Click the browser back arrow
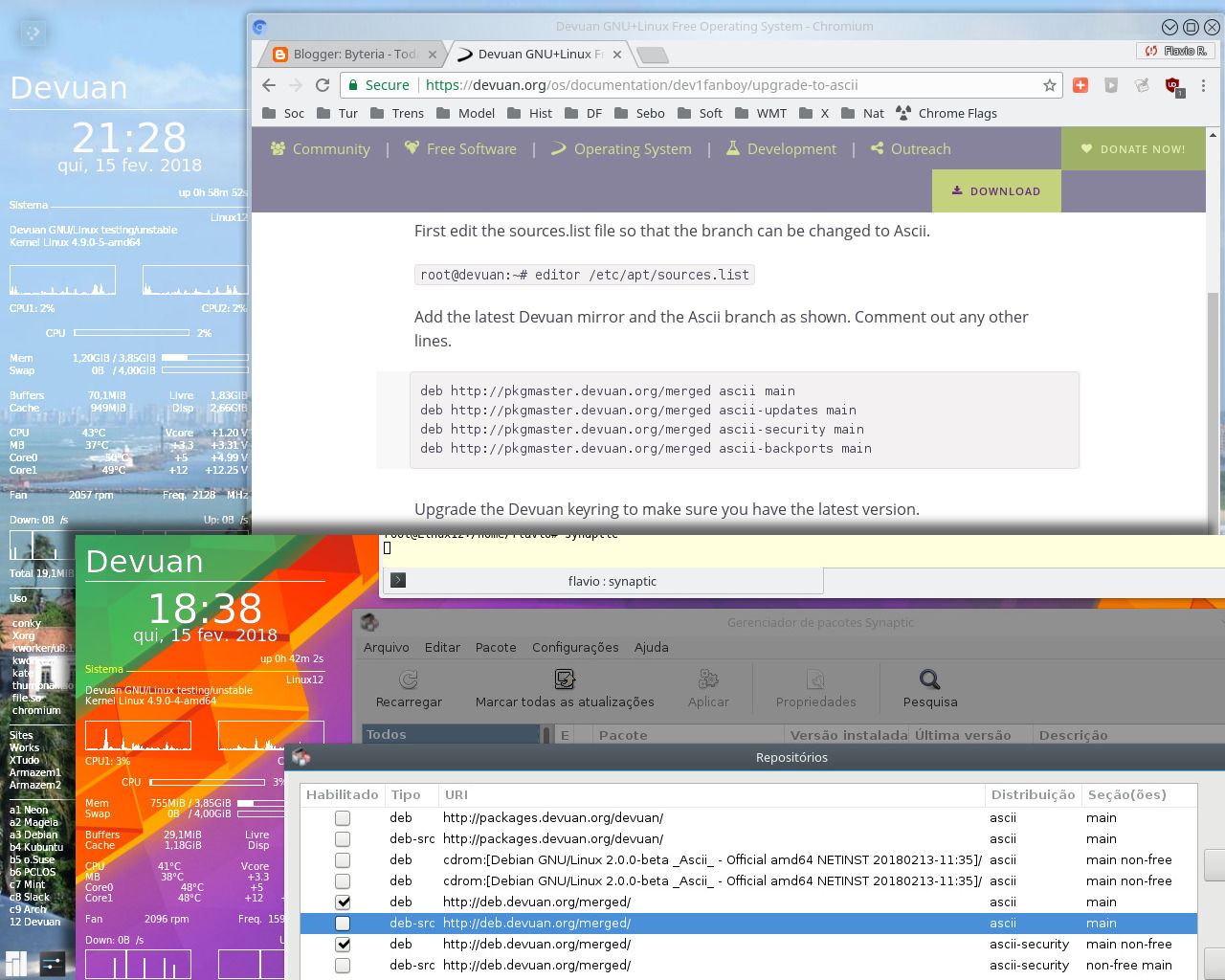Viewport: 1225px width, 980px height. click(x=268, y=85)
